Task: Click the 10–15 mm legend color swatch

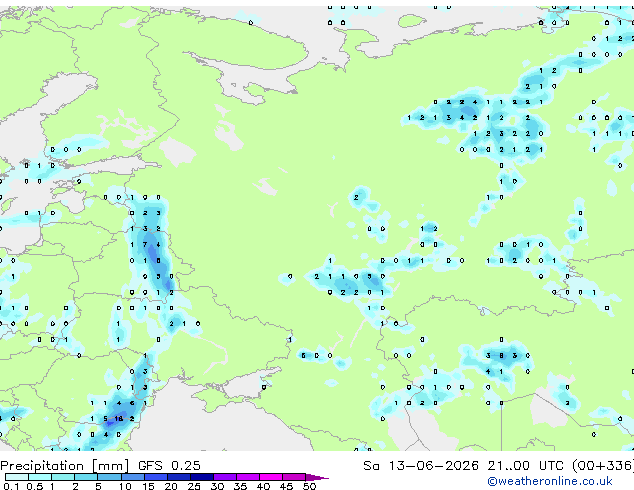Action: tap(132, 477)
